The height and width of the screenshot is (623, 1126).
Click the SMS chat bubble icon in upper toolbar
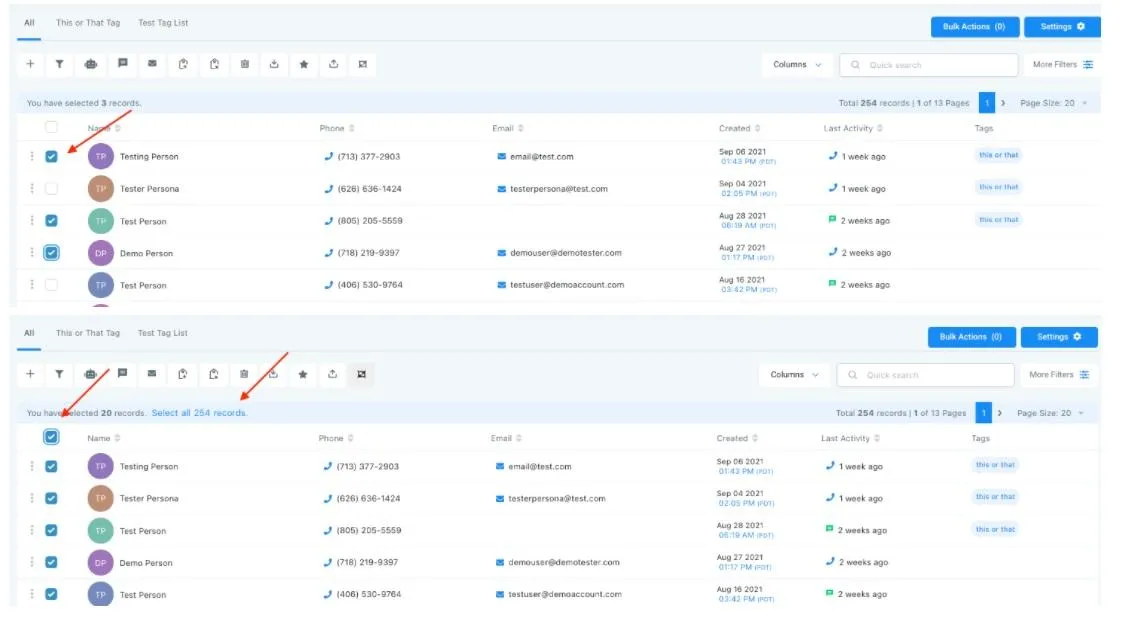pyautogui.click(x=123, y=63)
